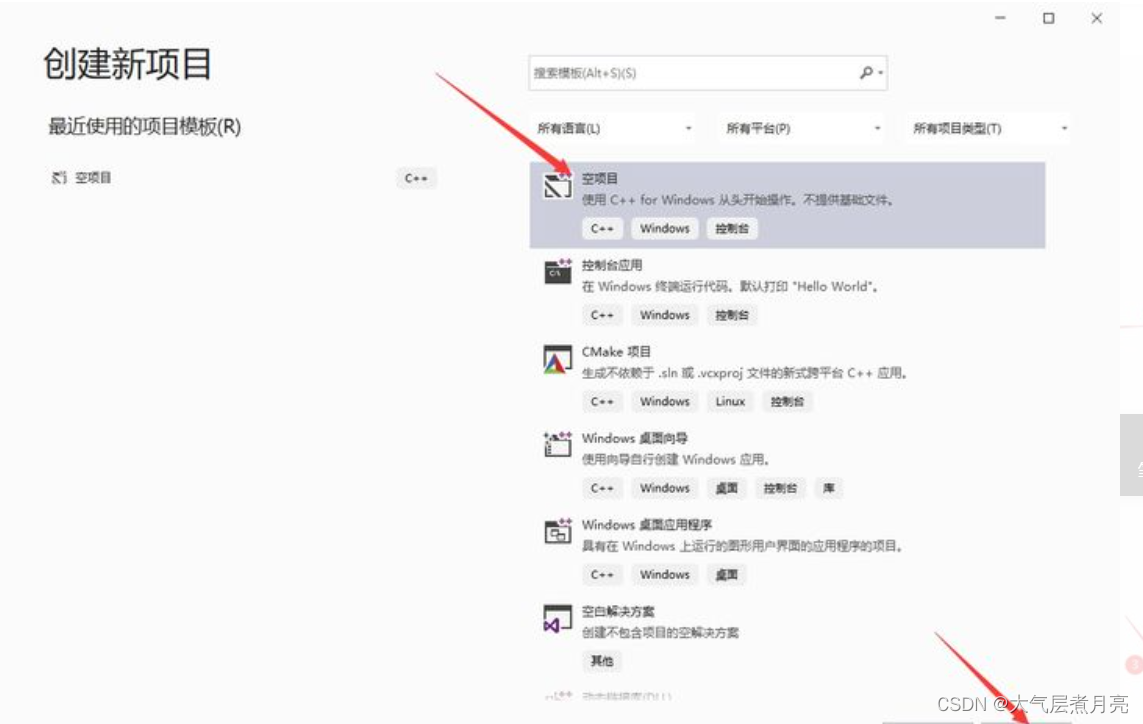The width and height of the screenshot is (1143, 724).
Task: Click the 控制台 tag under Windows 桌面向导
Action: point(780,488)
